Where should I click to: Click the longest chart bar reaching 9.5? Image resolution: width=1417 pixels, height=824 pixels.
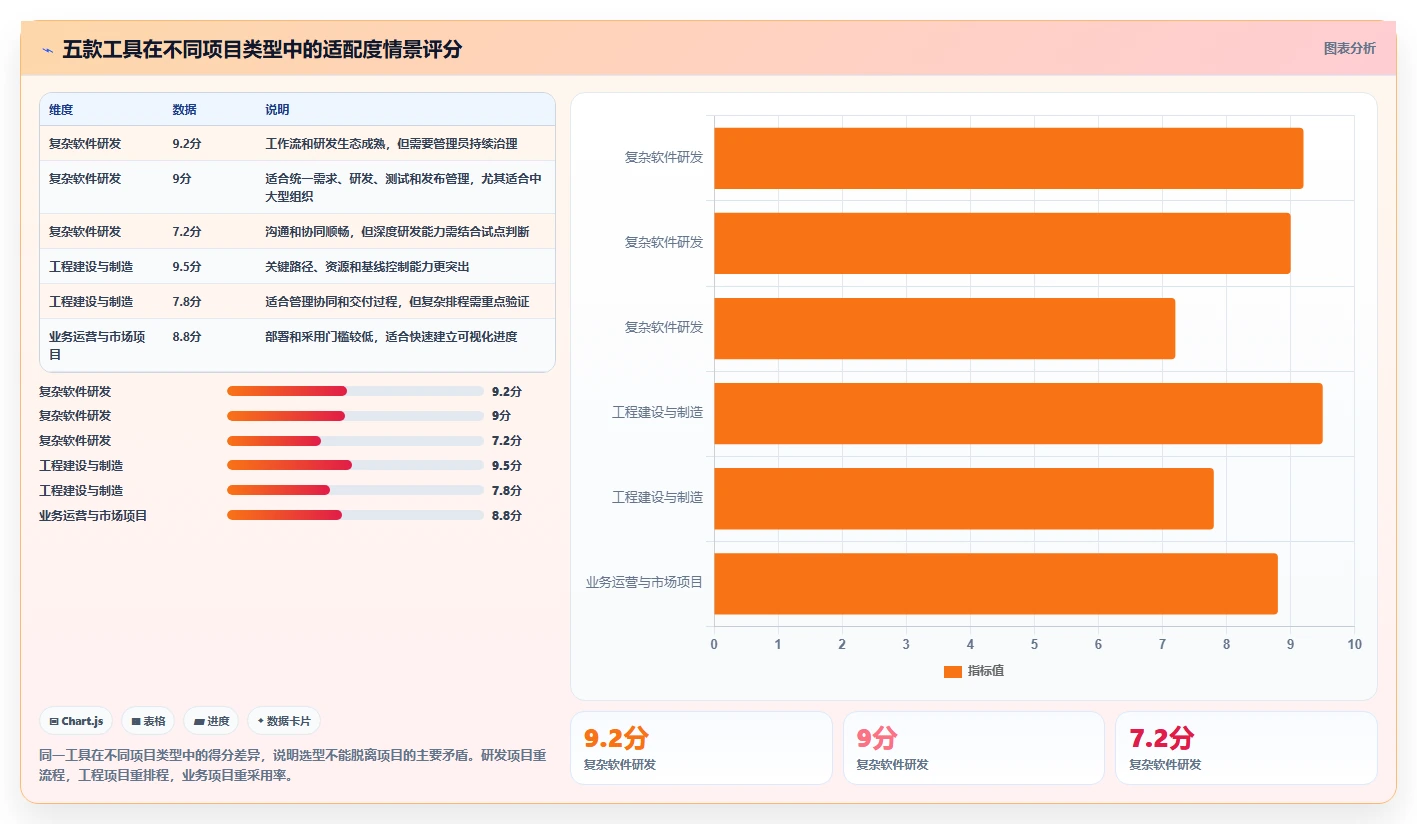pos(1018,413)
